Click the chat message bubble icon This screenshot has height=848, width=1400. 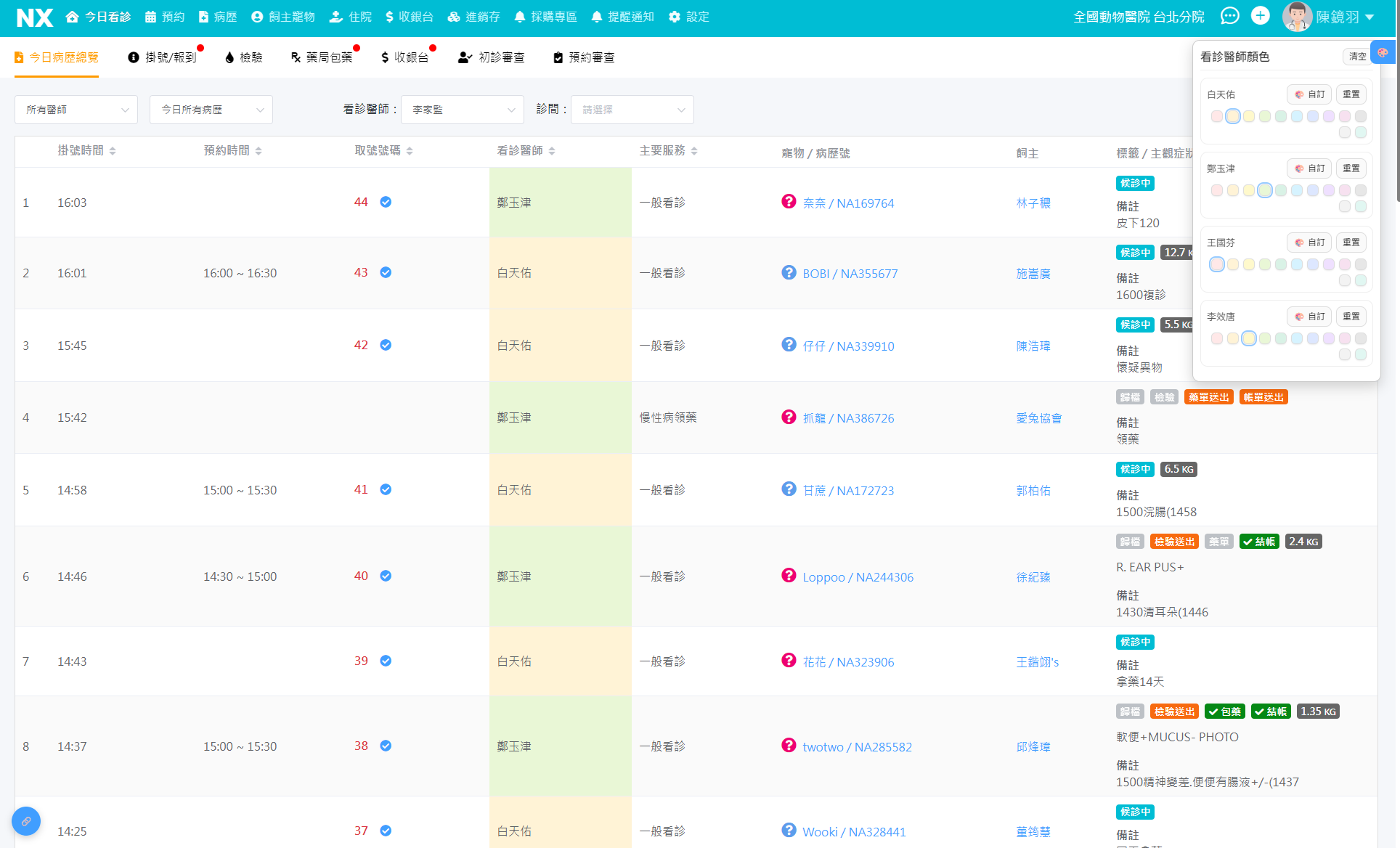tap(1229, 16)
